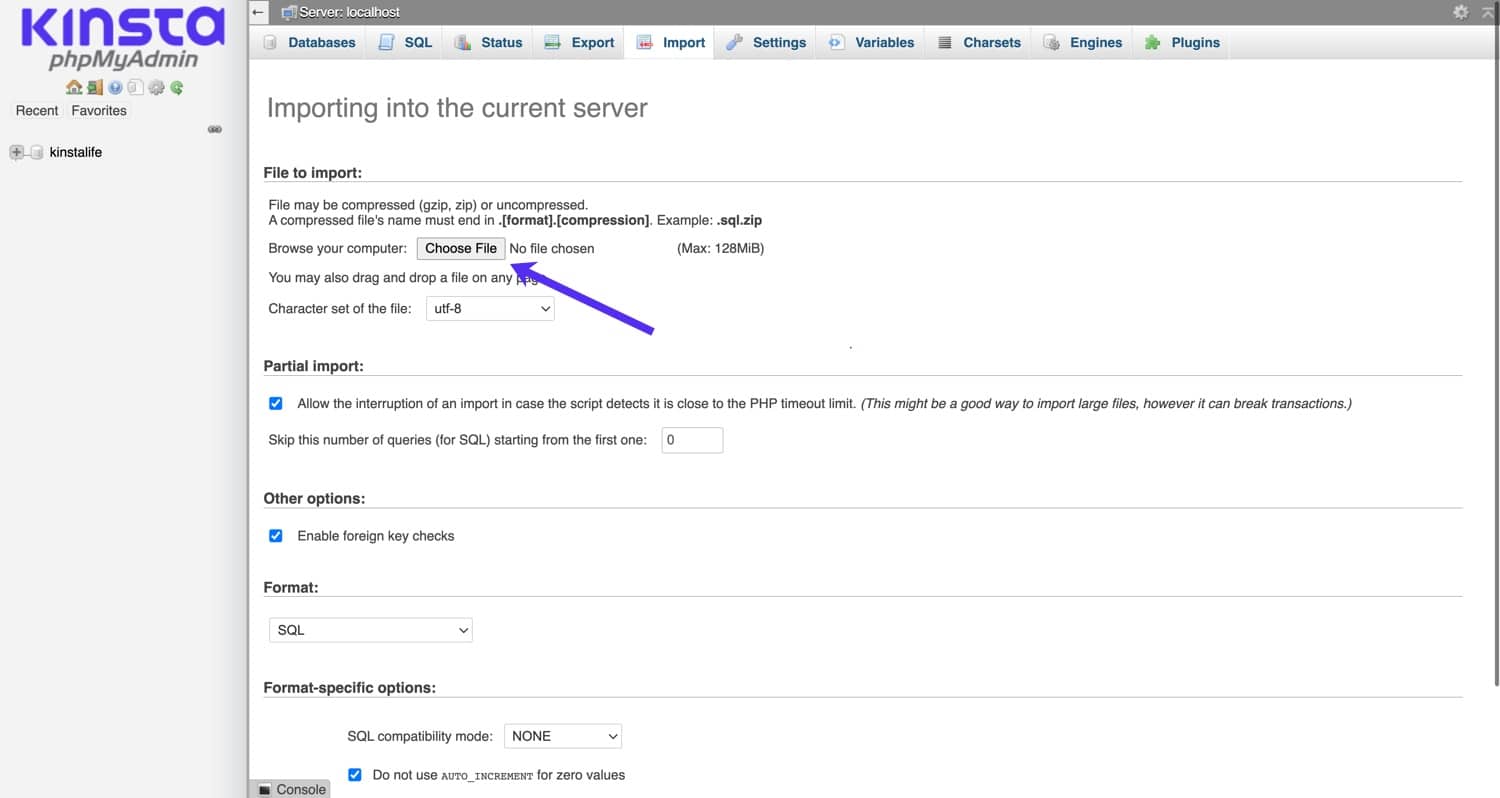Open navigation panel settings with the gear icon
Viewport: 1500px width, 798px height.
click(x=157, y=87)
